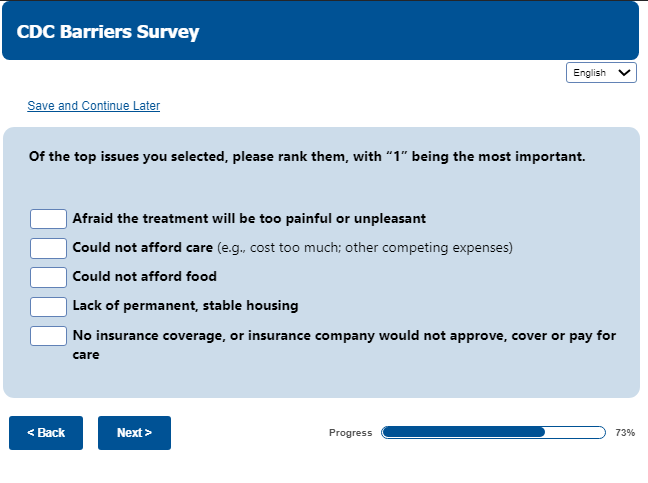Go to the previous page with the Back button
648x483 pixels.
point(46,433)
